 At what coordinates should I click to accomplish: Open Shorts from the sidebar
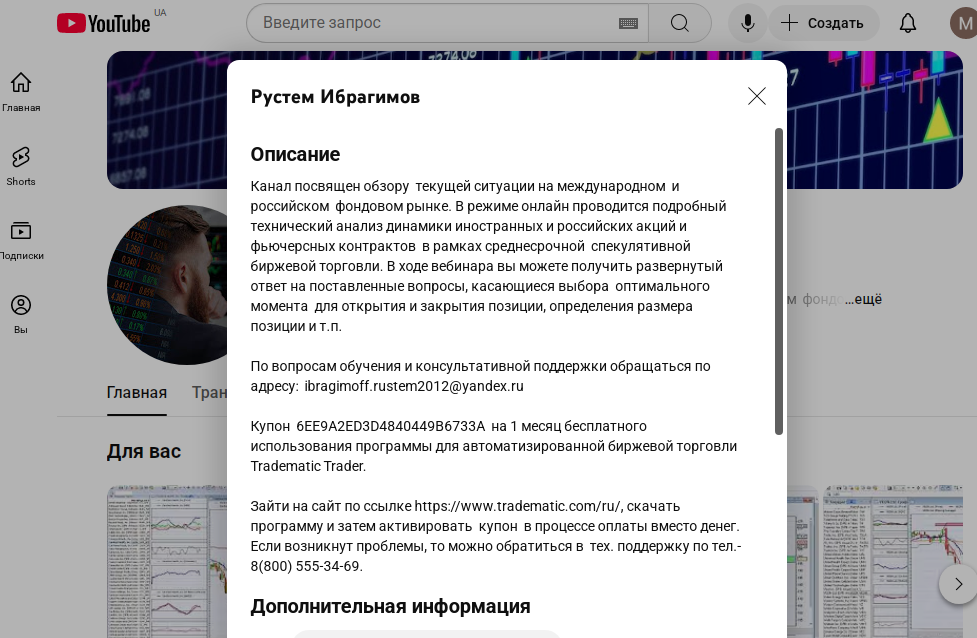pos(21,166)
